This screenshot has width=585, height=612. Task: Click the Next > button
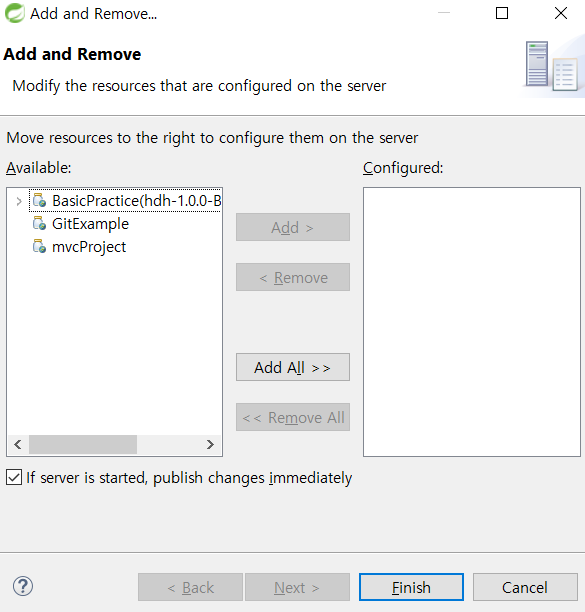pyautogui.click(x=297, y=587)
